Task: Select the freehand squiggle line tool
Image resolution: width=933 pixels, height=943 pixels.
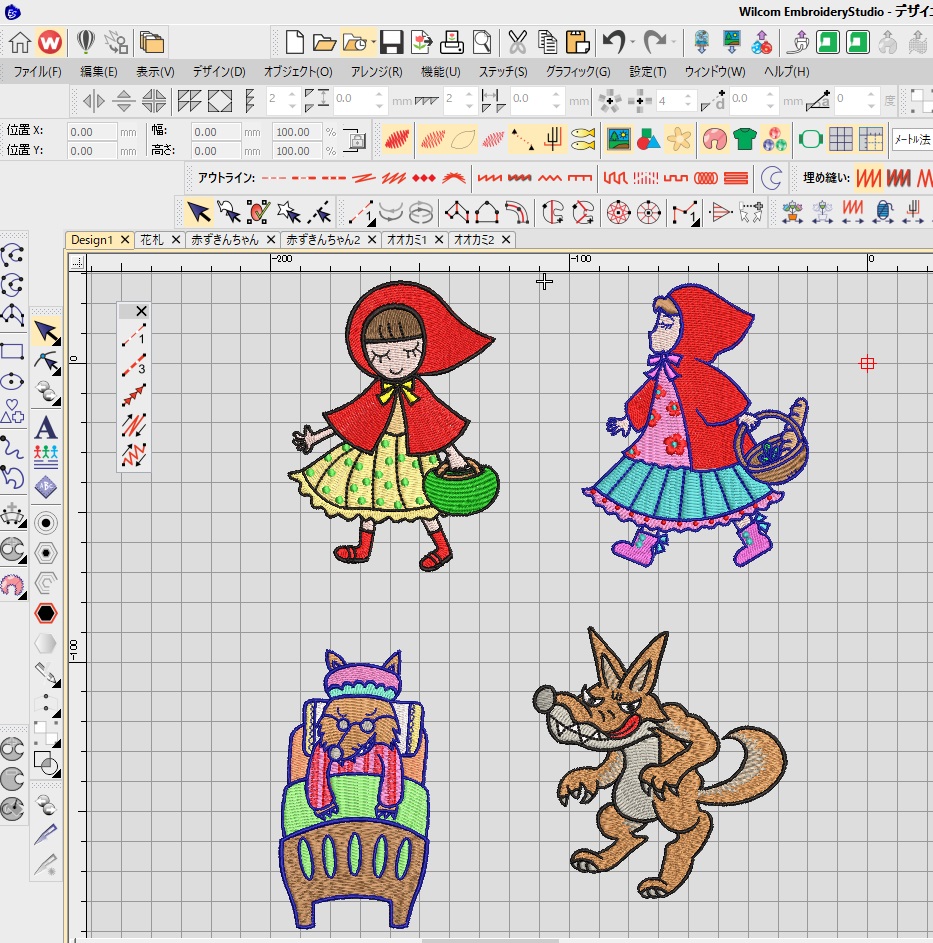Action: click(x=11, y=447)
